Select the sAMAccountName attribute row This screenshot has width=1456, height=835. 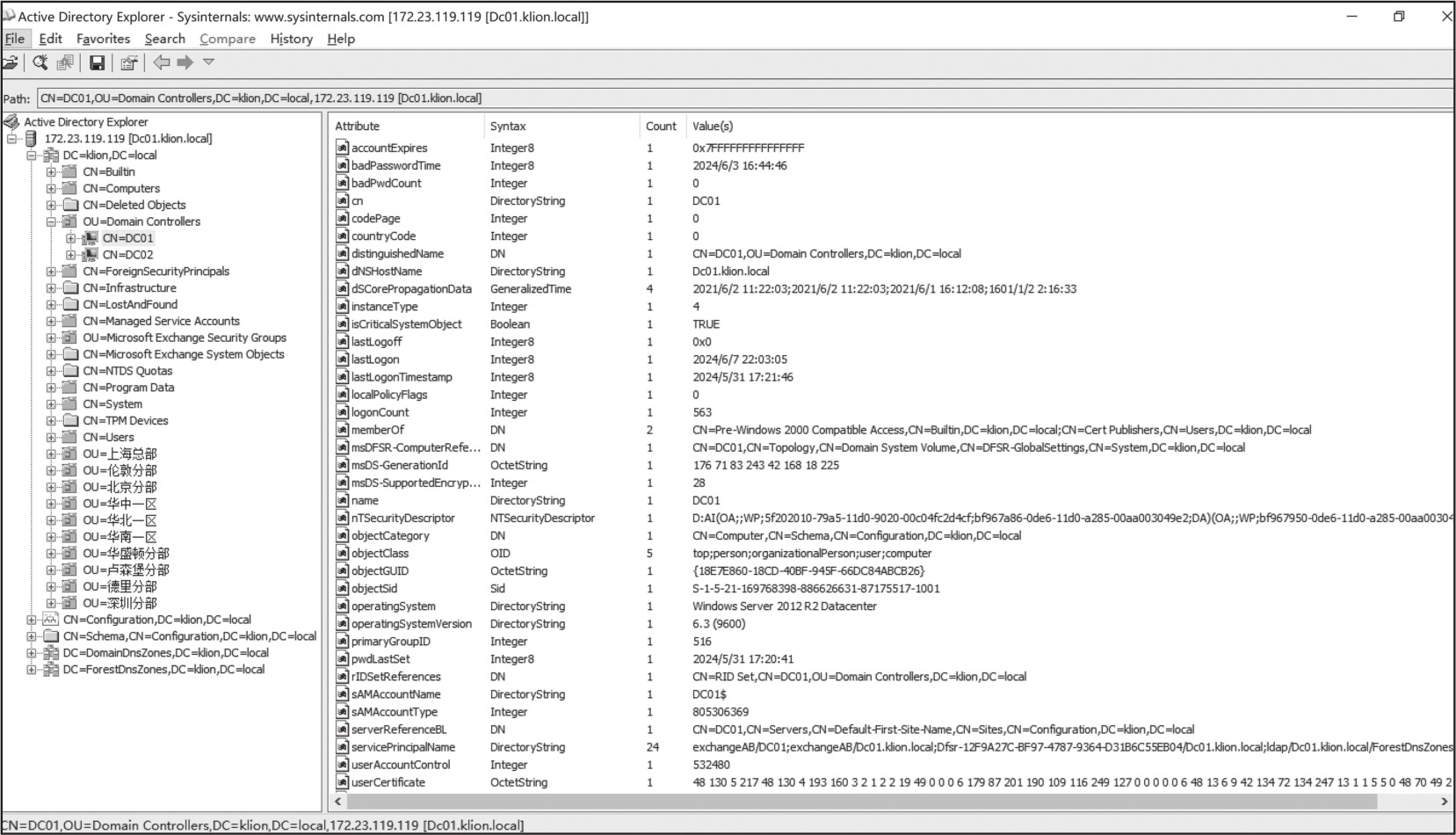point(892,694)
